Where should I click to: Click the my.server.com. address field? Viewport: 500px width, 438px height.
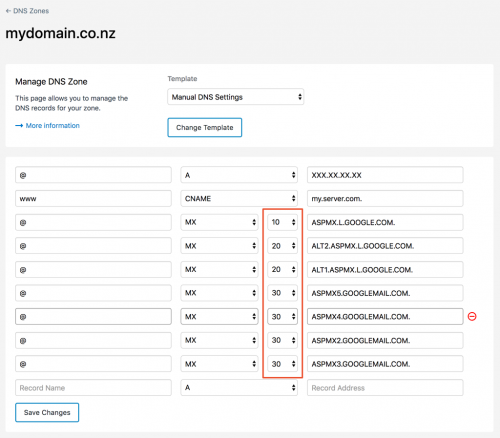click(385, 199)
